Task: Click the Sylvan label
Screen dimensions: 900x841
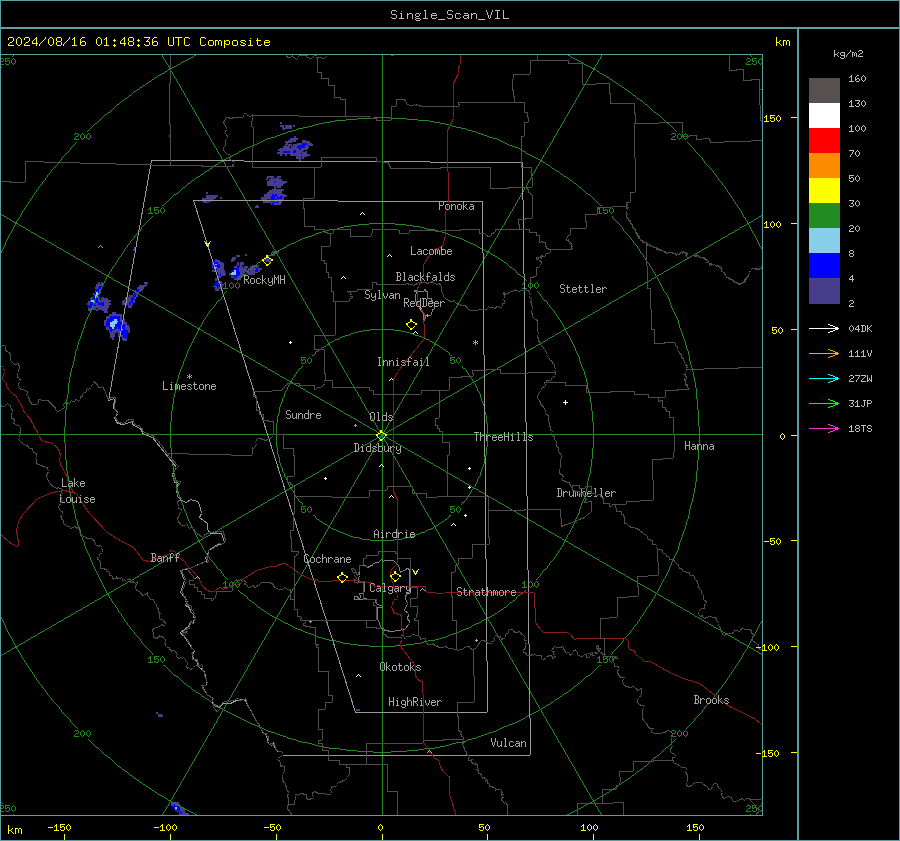Action: (382, 296)
